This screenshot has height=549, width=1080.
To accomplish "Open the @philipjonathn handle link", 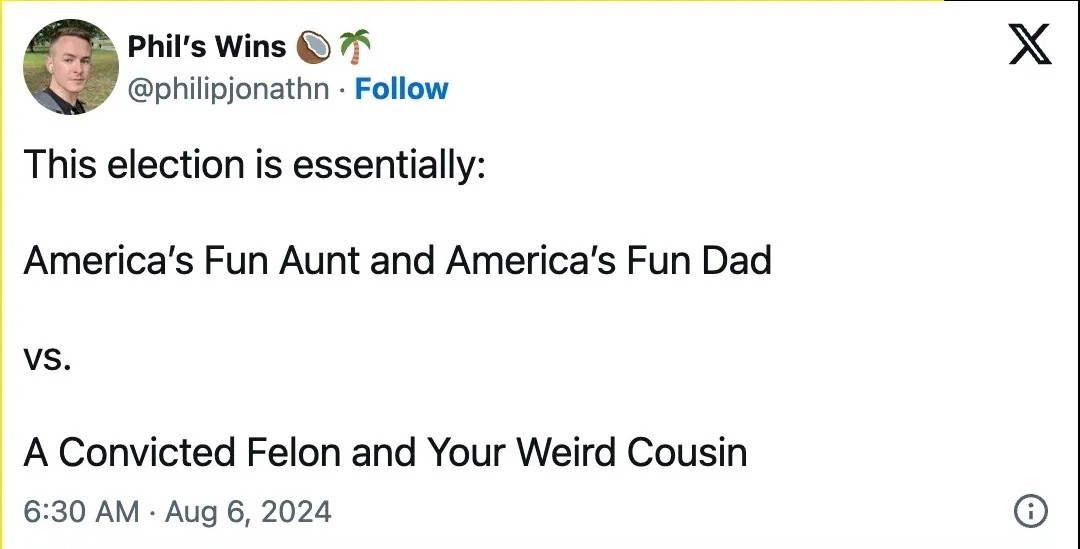I will pos(228,89).
